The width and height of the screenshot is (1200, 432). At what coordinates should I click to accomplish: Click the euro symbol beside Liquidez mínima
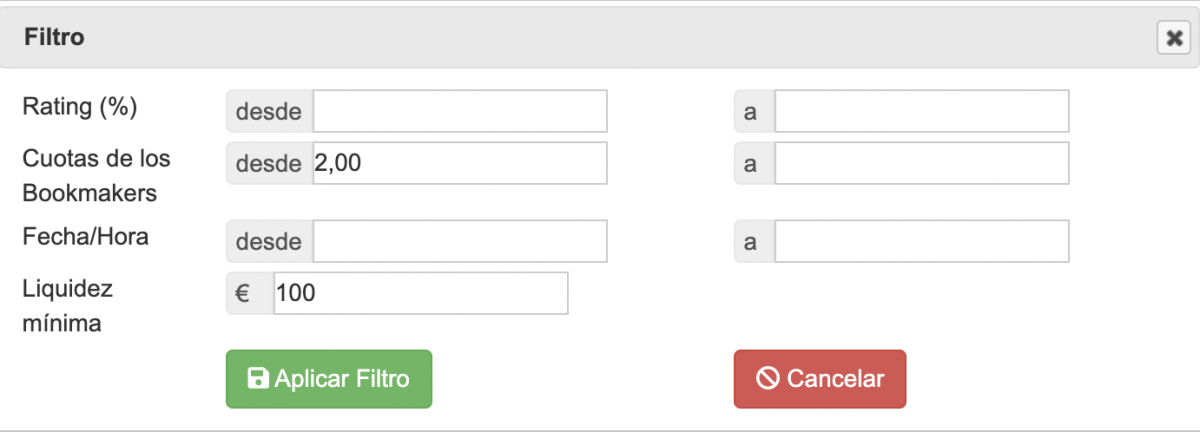click(x=241, y=293)
